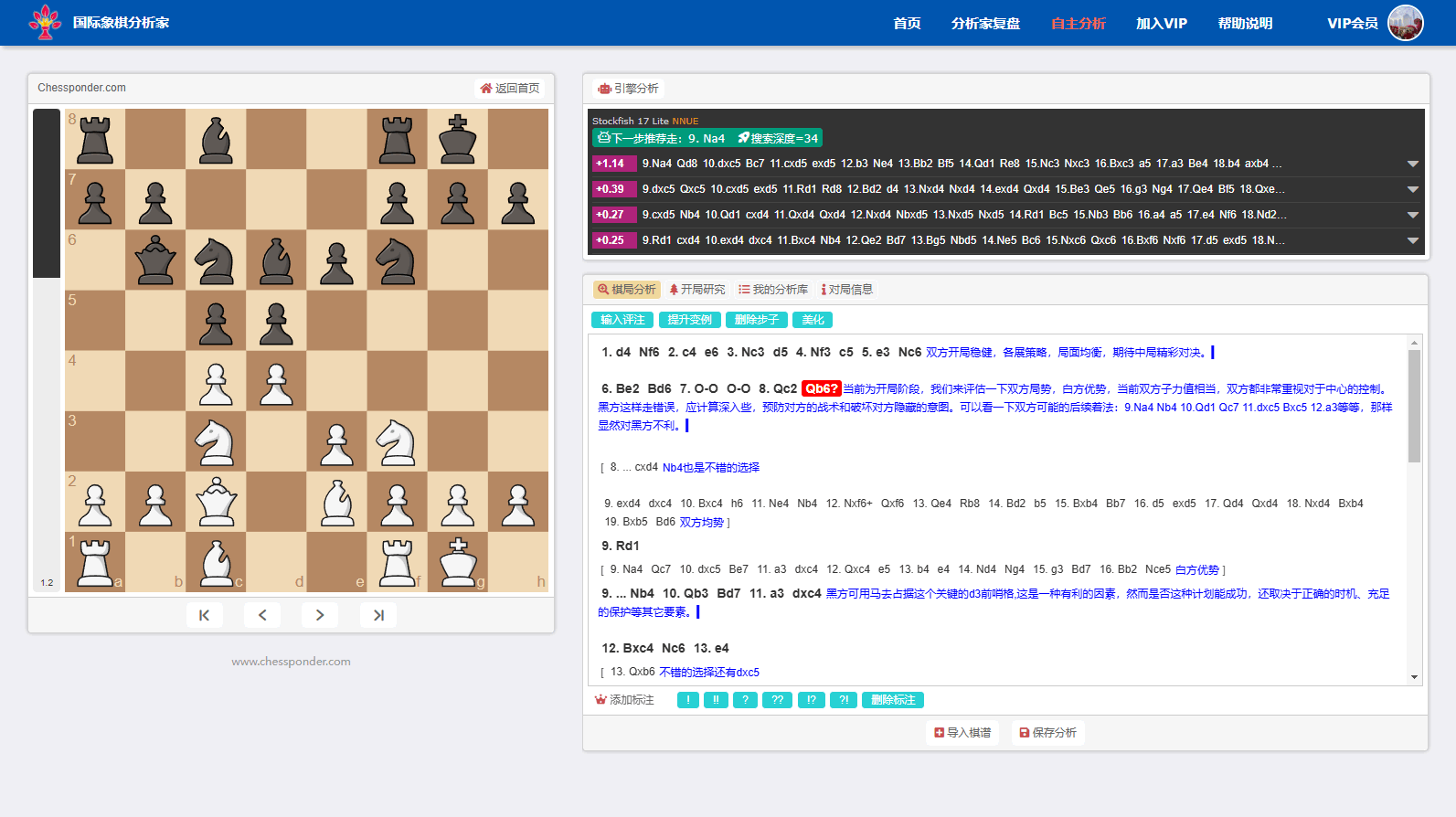This screenshot has height=817, width=1456.
Task: Click the white king on g1
Action: [458, 562]
